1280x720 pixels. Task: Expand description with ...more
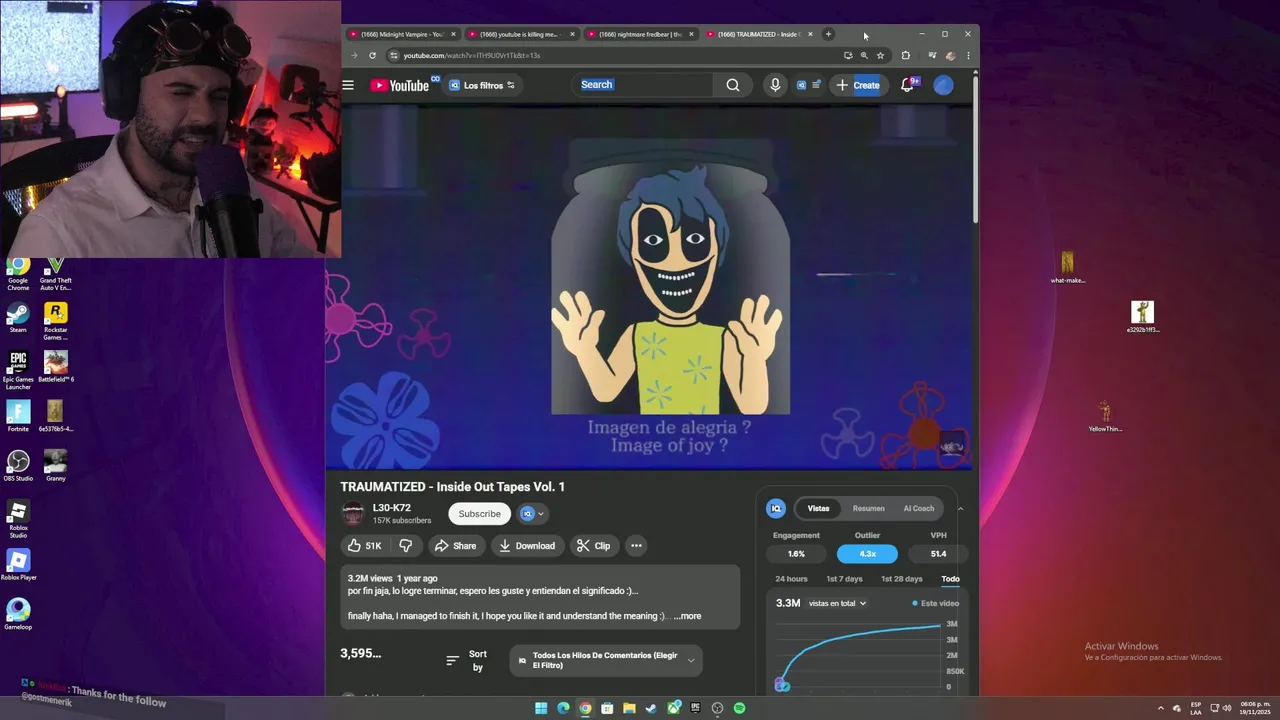(688, 616)
